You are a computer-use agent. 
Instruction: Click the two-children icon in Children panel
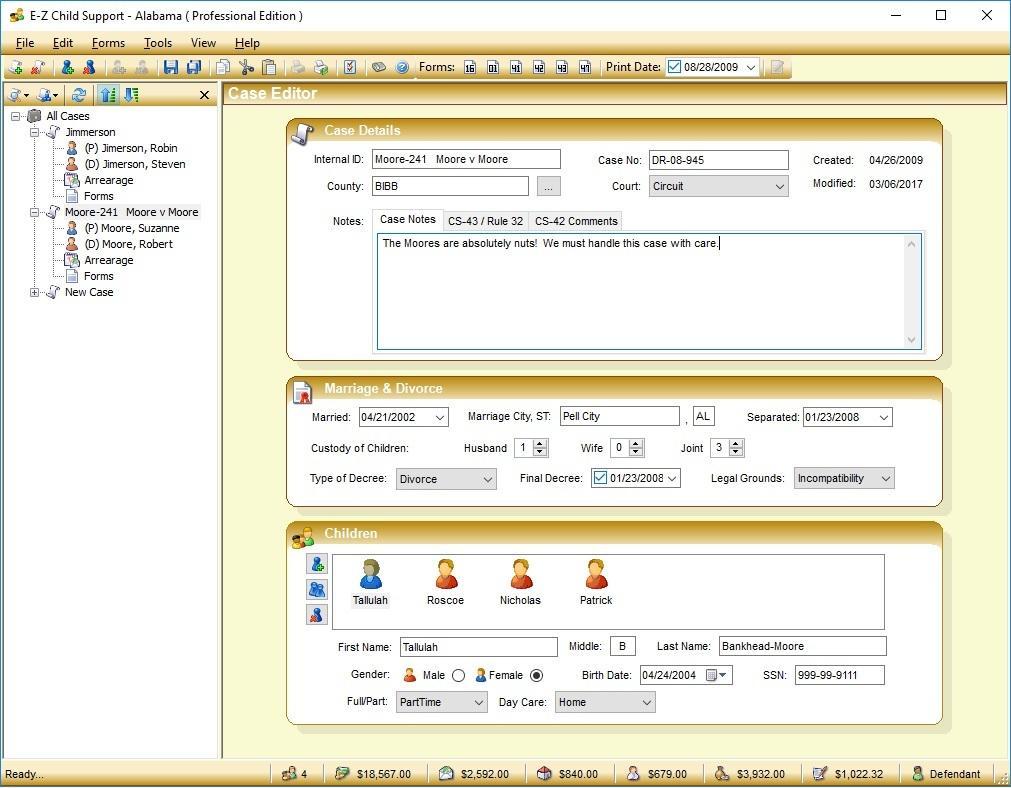point(317,589)
